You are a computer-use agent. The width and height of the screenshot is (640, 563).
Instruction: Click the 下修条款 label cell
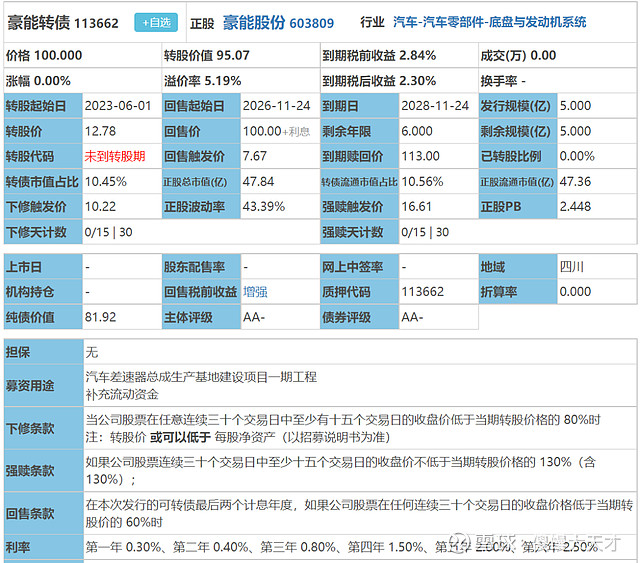click(x=44, y=428)
